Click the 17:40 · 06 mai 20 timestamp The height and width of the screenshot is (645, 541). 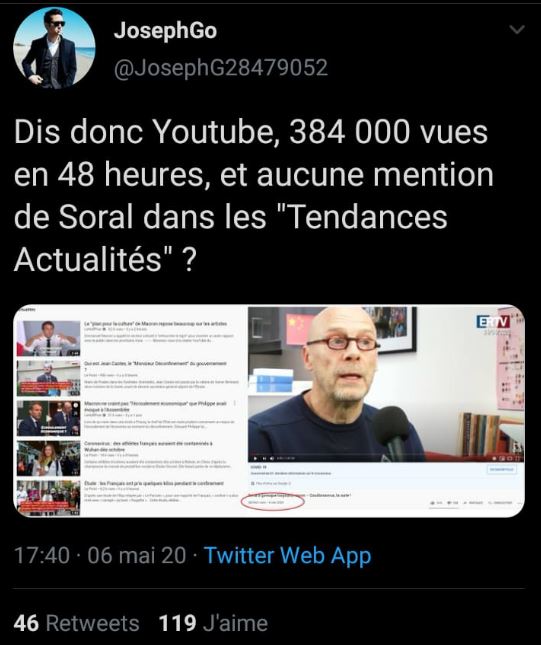tap(100, 555)
